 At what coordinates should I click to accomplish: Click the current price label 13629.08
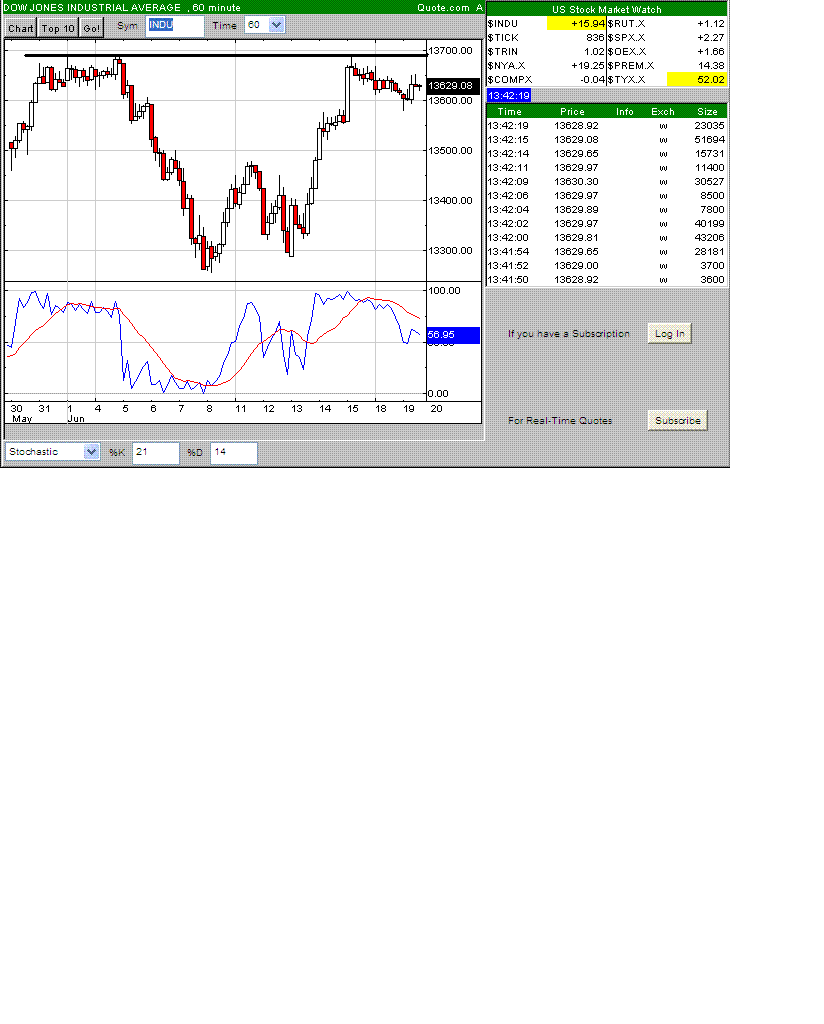[x=453, y=86]
